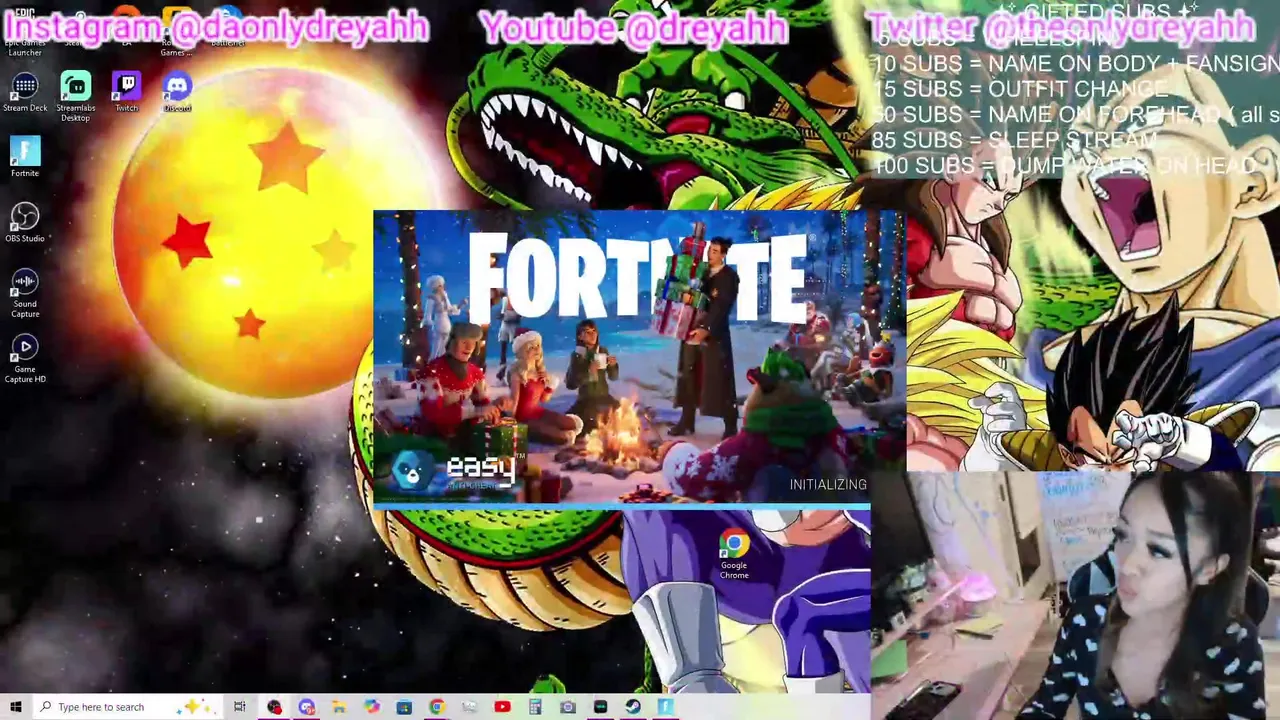Click the '15 SUBS = OUTFIT CHANGE' line
The image size is (1280, 720).
pyautogui.click(x=1020, y=89)
